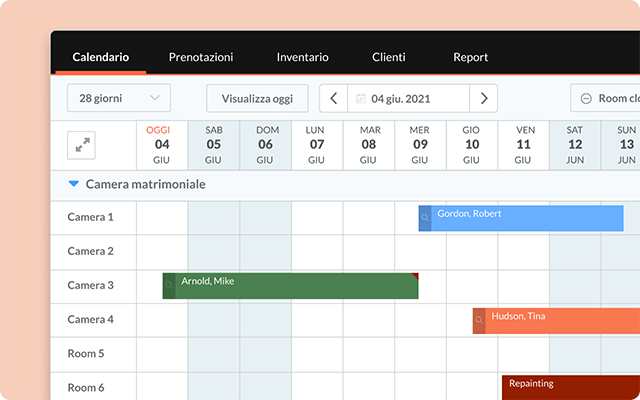Click magnifier icon on Gordon, Robert booking

[x=425, y=217]
